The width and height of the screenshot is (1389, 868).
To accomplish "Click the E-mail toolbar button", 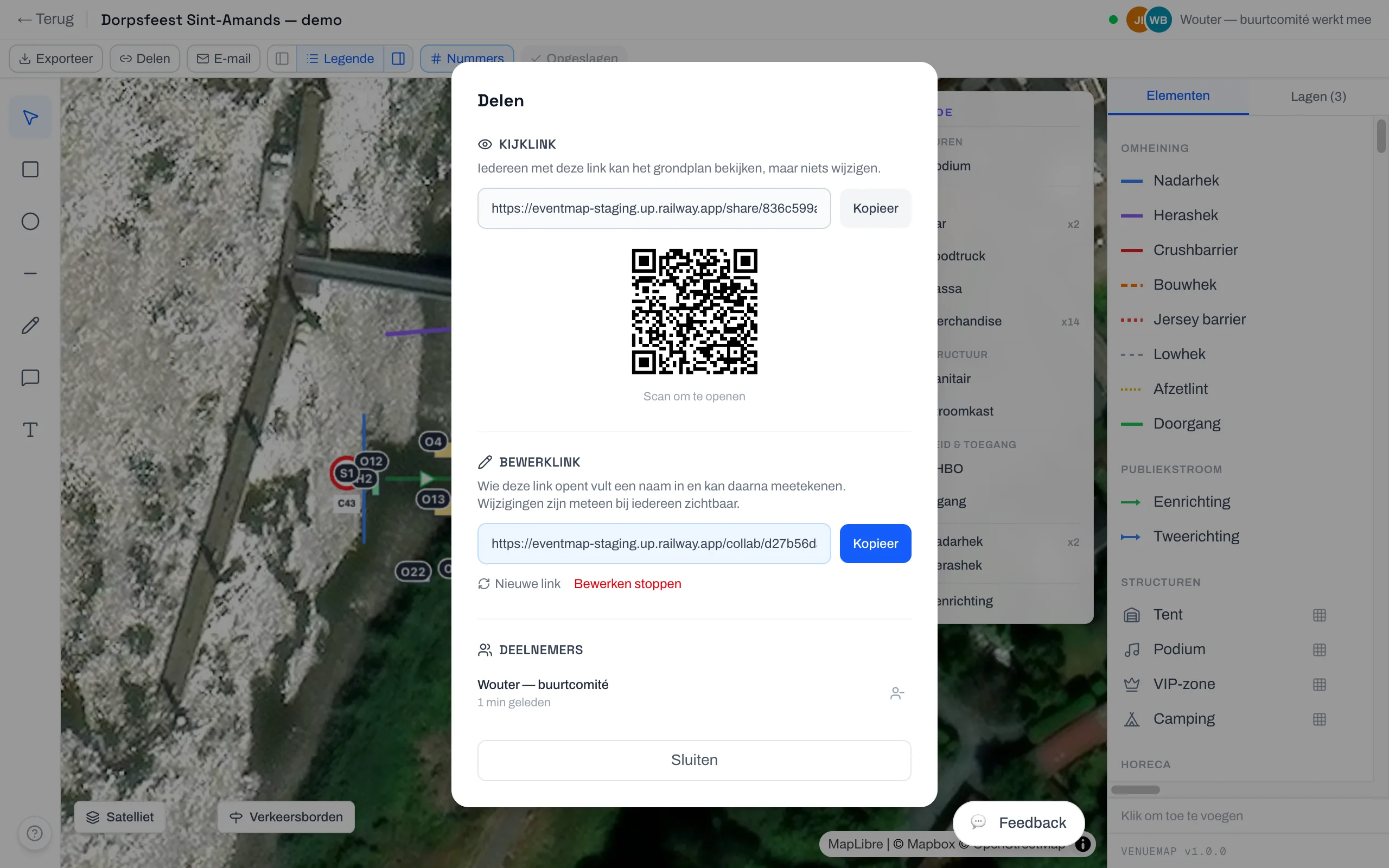I will [224, 59].
